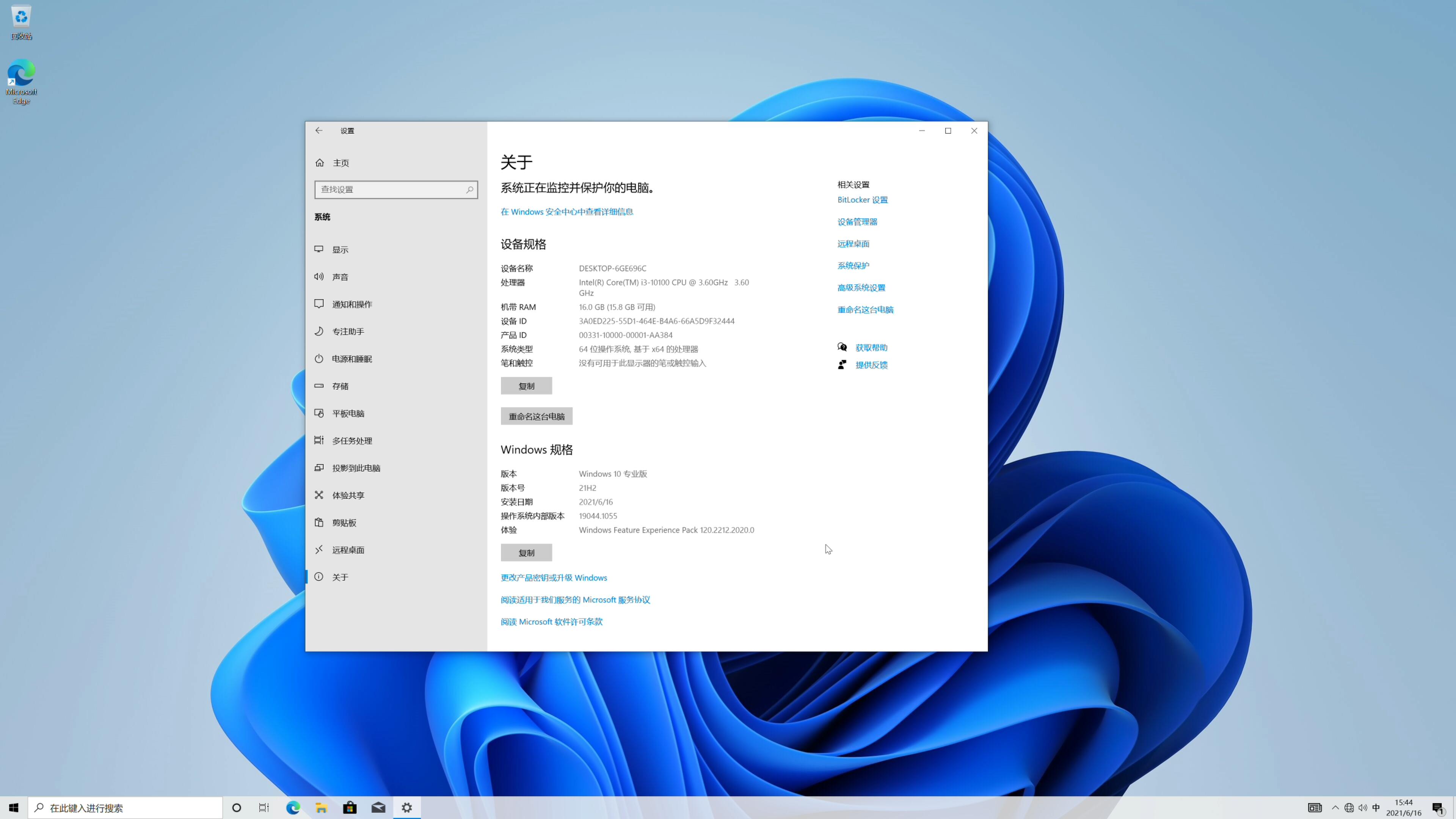Image resolution: width=1456 pixels, height=819 pixels.
Task: Click the 复制 (Copy) button under device specs
Action: 526,386
